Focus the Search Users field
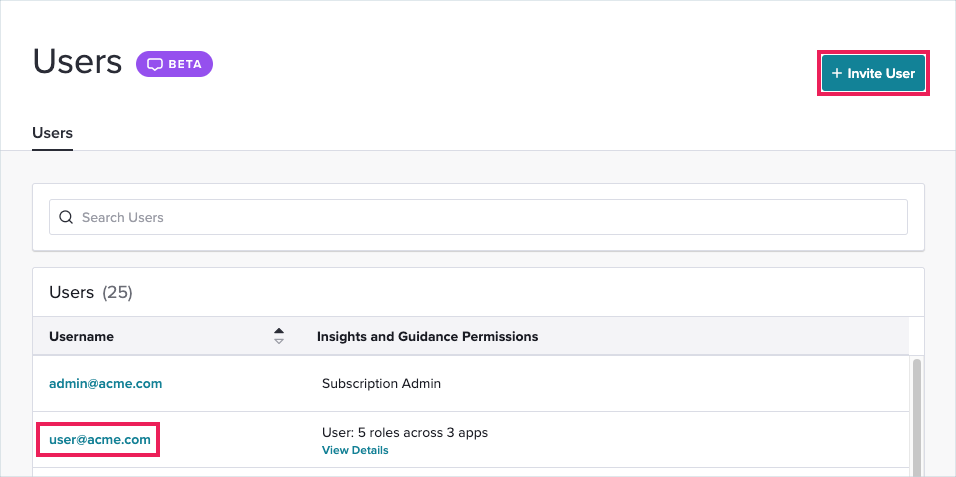 478,217
